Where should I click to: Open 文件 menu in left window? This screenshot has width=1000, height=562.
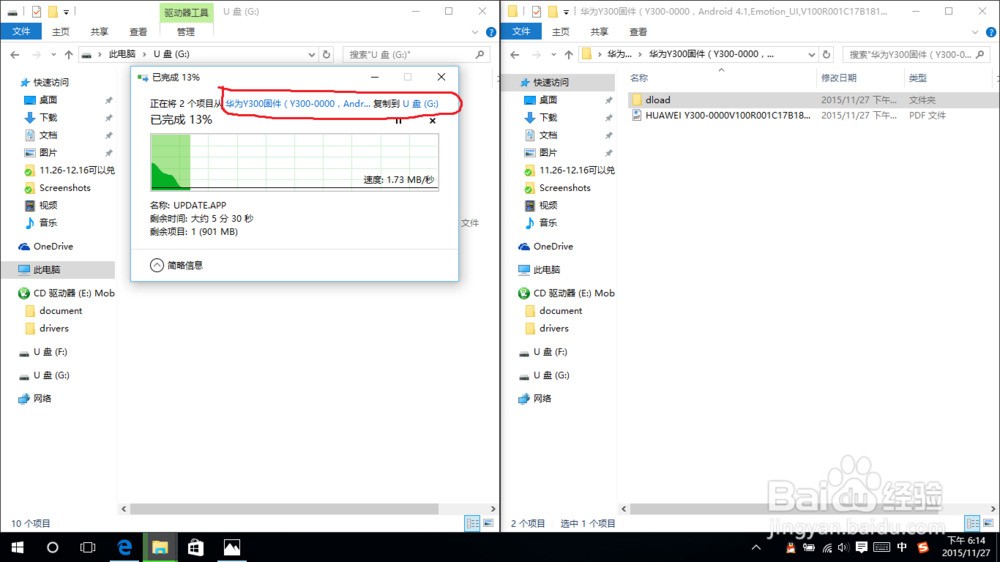[21, 31]
